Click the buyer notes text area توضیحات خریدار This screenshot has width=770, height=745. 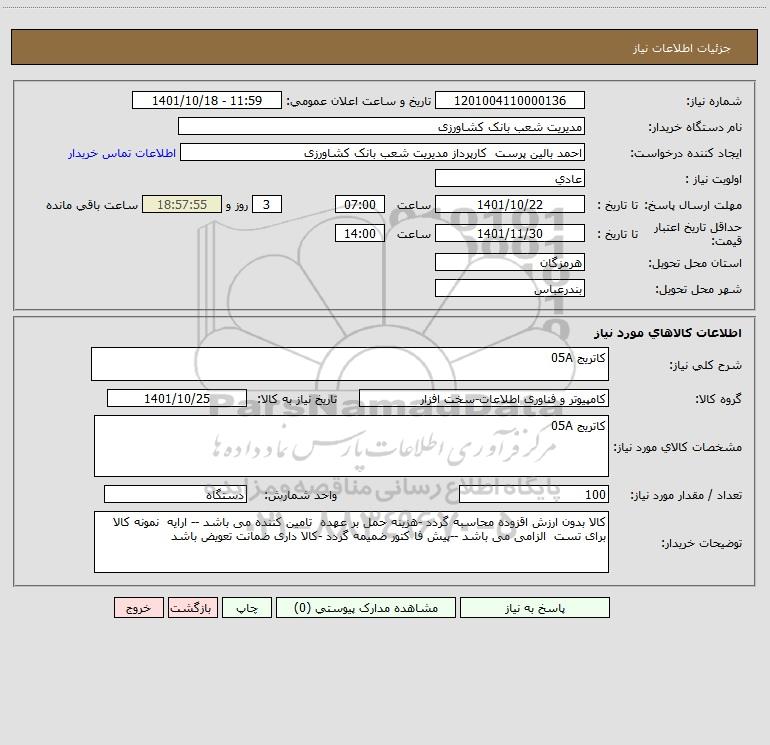click(x=351, y=542)
